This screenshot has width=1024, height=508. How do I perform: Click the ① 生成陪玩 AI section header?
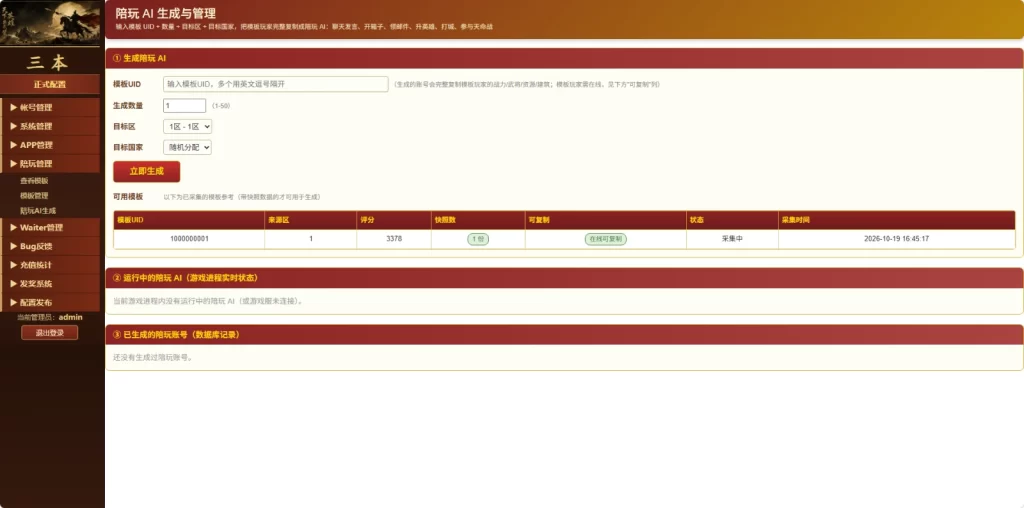[564, 58]
